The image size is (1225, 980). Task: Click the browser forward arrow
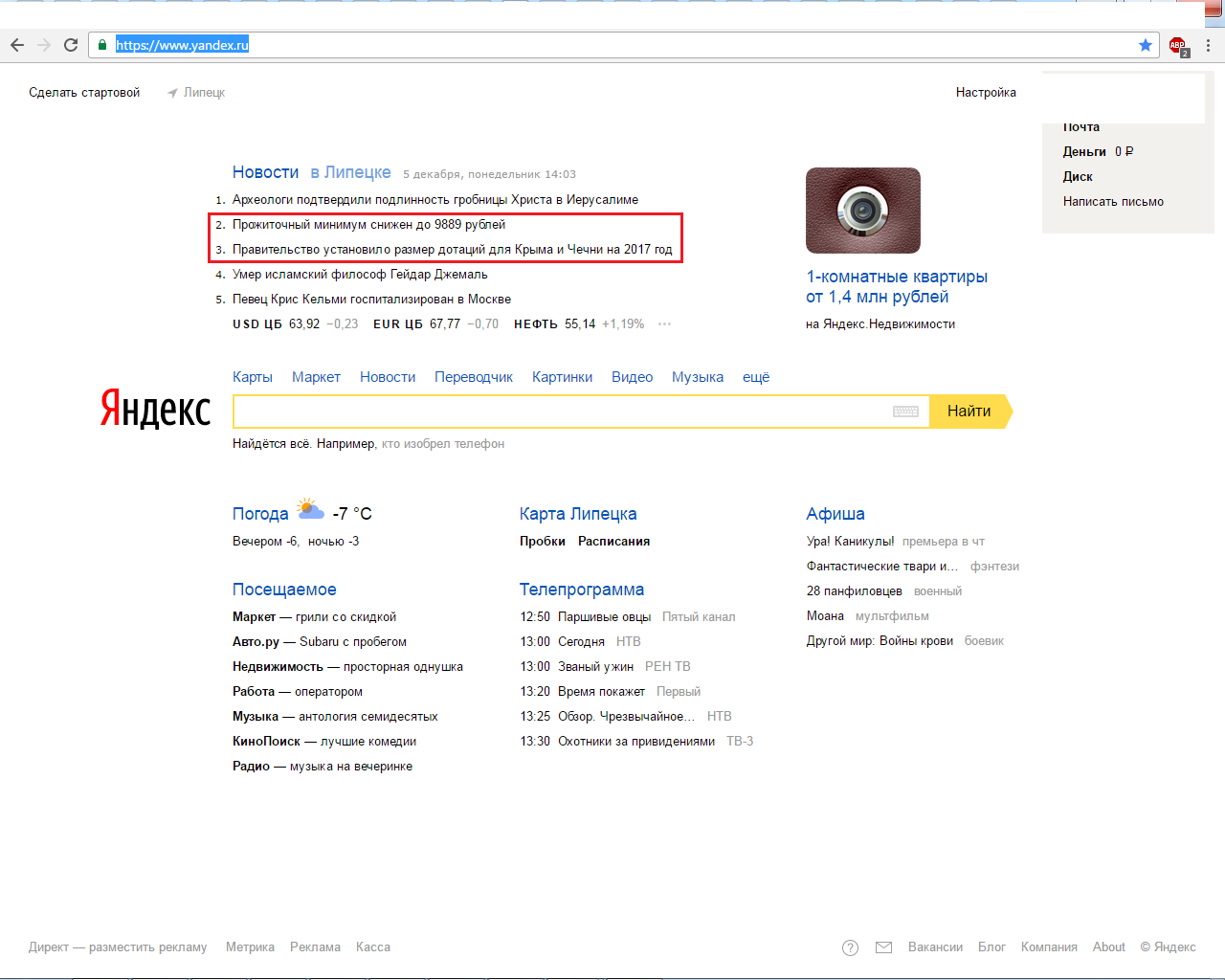click(x=44, y=45)
